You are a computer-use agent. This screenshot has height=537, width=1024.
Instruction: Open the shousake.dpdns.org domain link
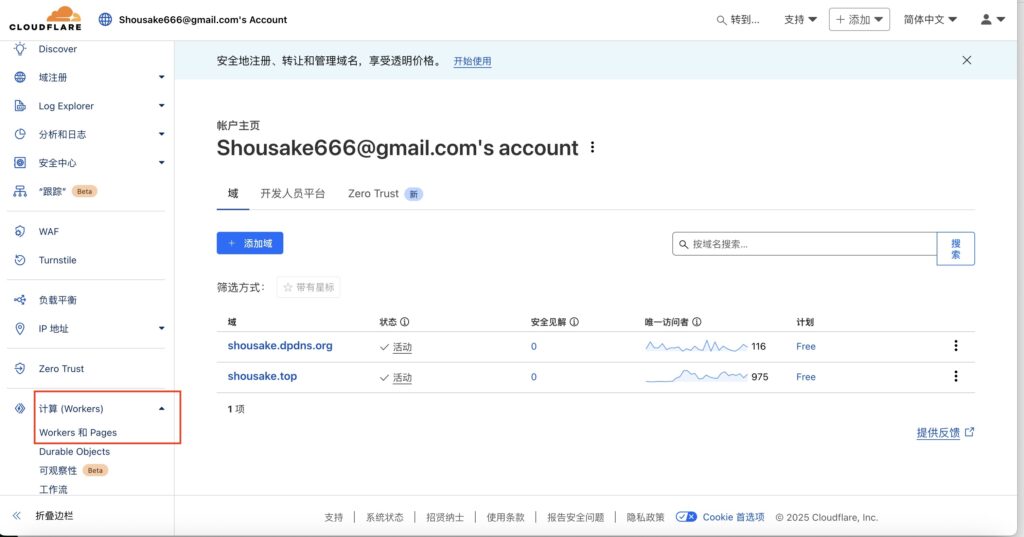click(x=280, y=346)
